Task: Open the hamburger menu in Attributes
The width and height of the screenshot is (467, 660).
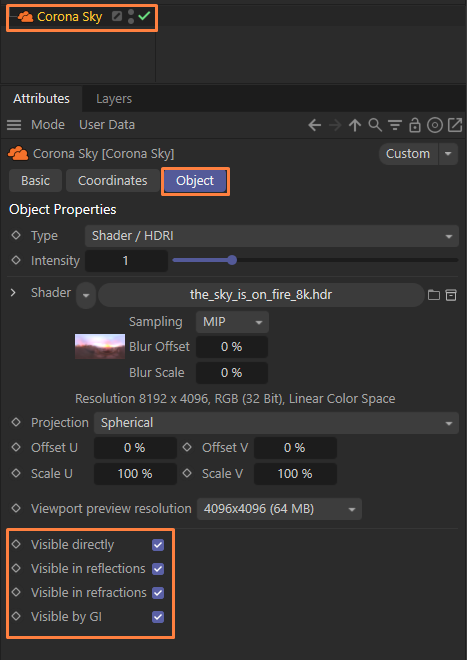Action: [x=14, y=125]
